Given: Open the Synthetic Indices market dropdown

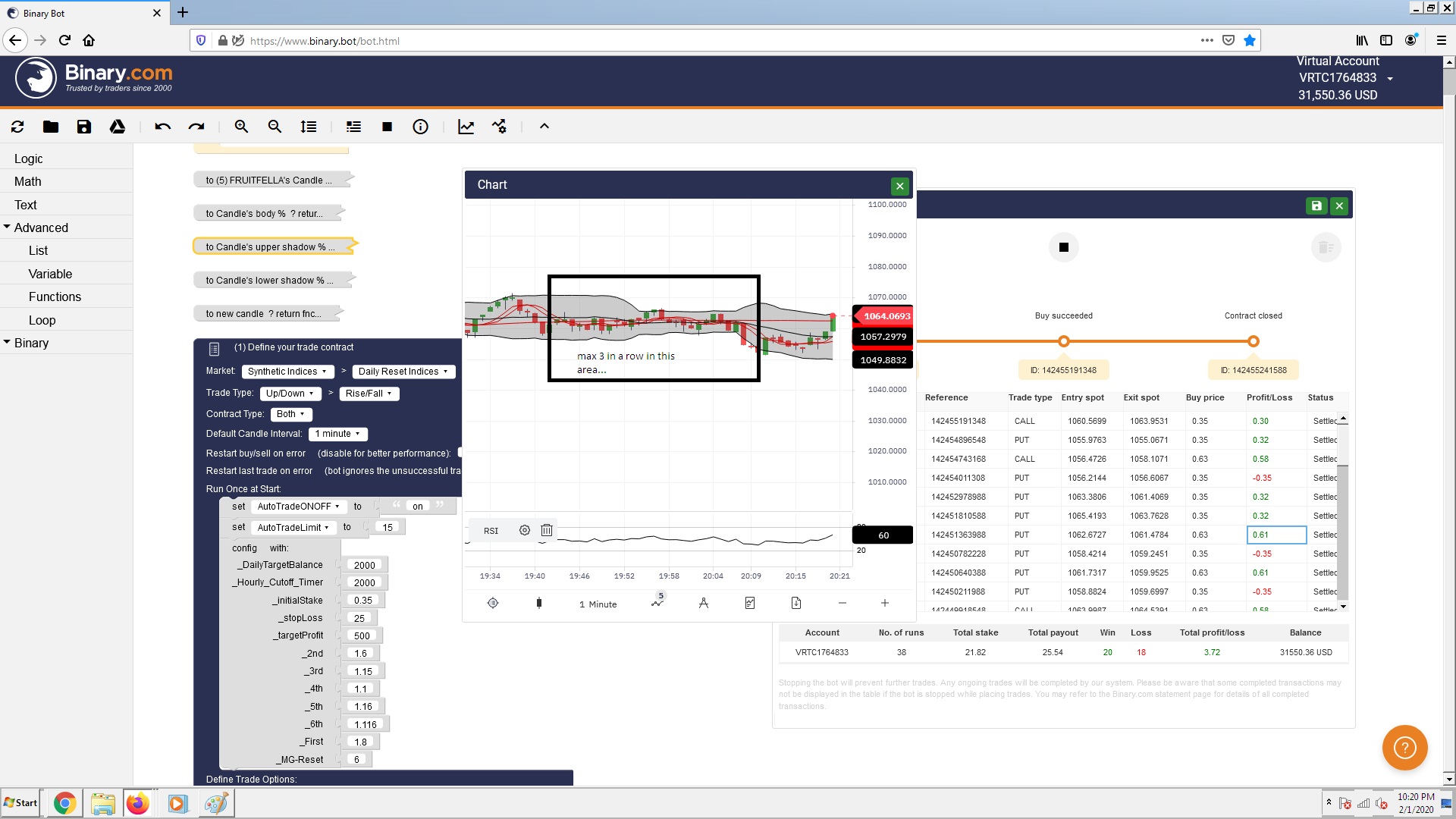Looking at the screenshot, I should click(x=287, y=372).
